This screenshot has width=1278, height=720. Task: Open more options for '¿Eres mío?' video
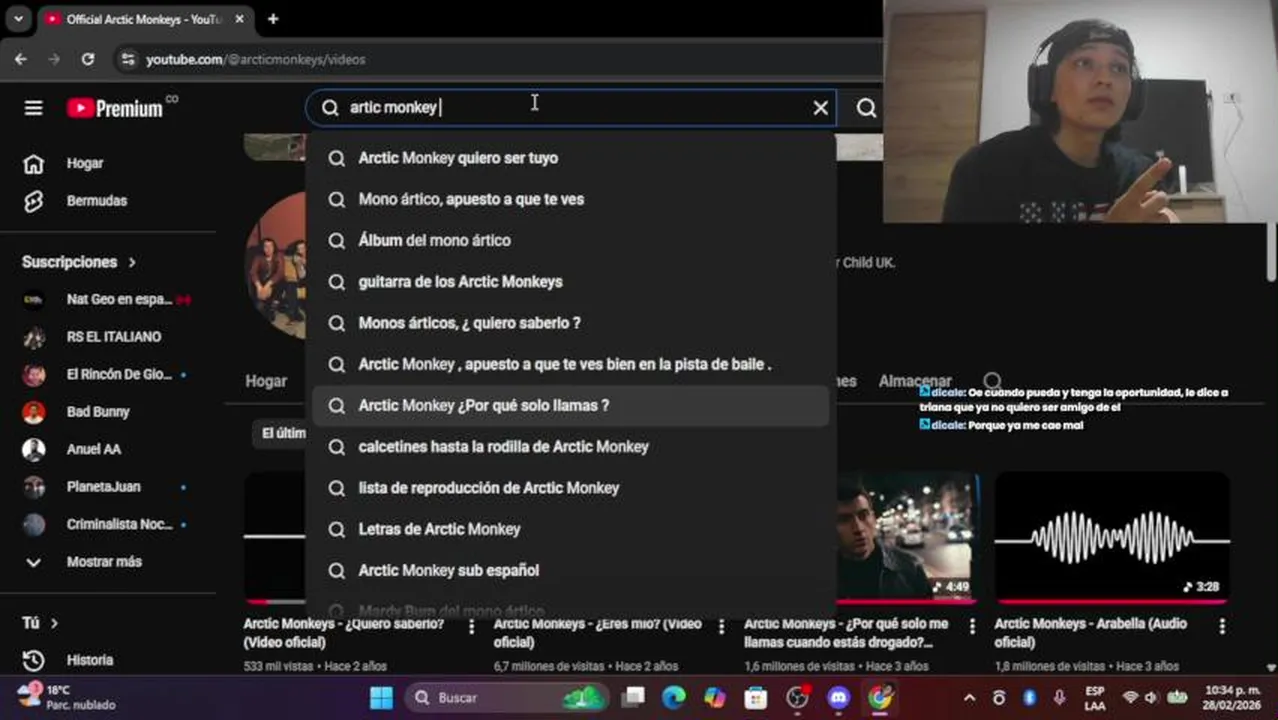(x=722, y=627)
